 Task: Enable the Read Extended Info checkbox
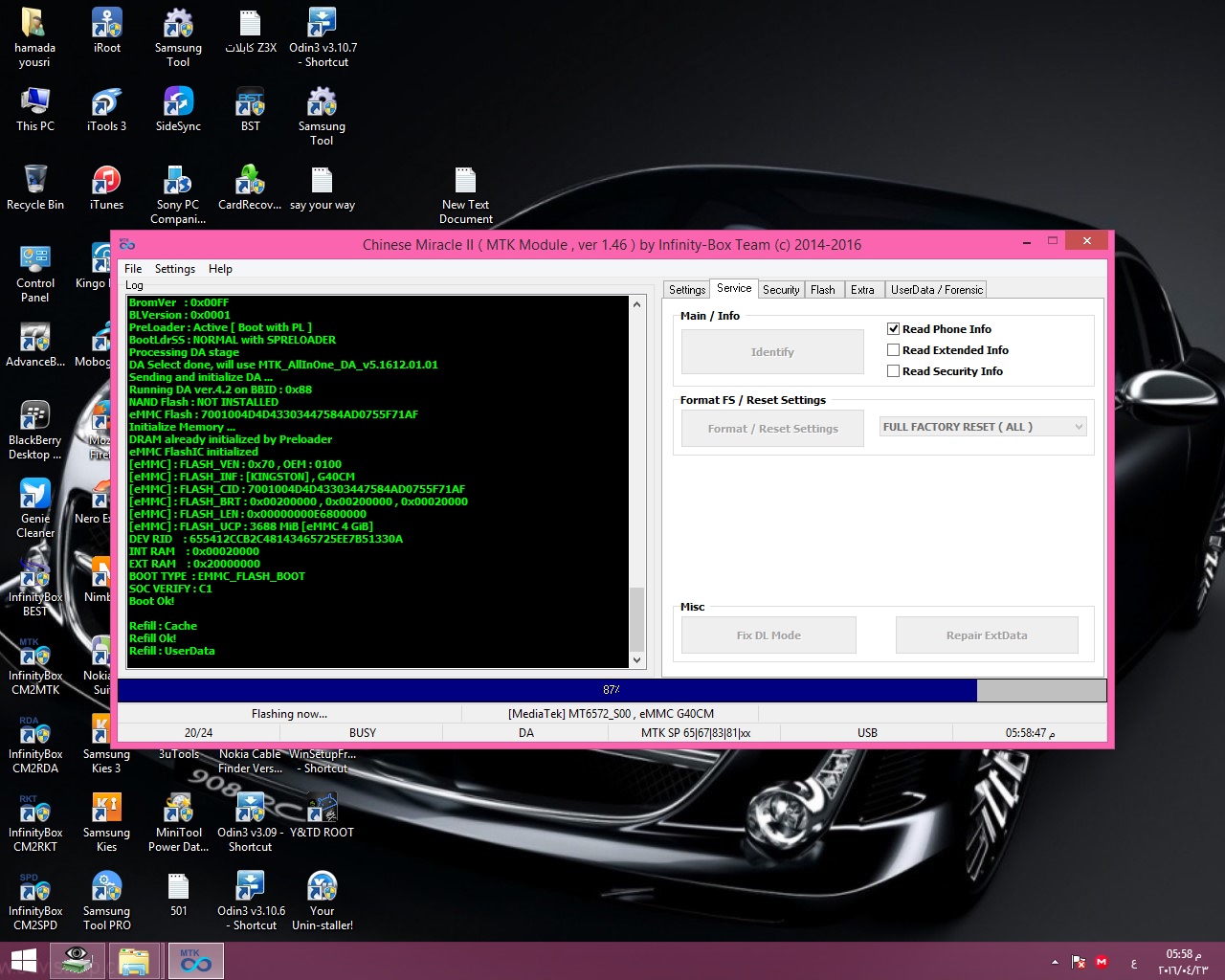pyautogui.click(x=894, y=349)
